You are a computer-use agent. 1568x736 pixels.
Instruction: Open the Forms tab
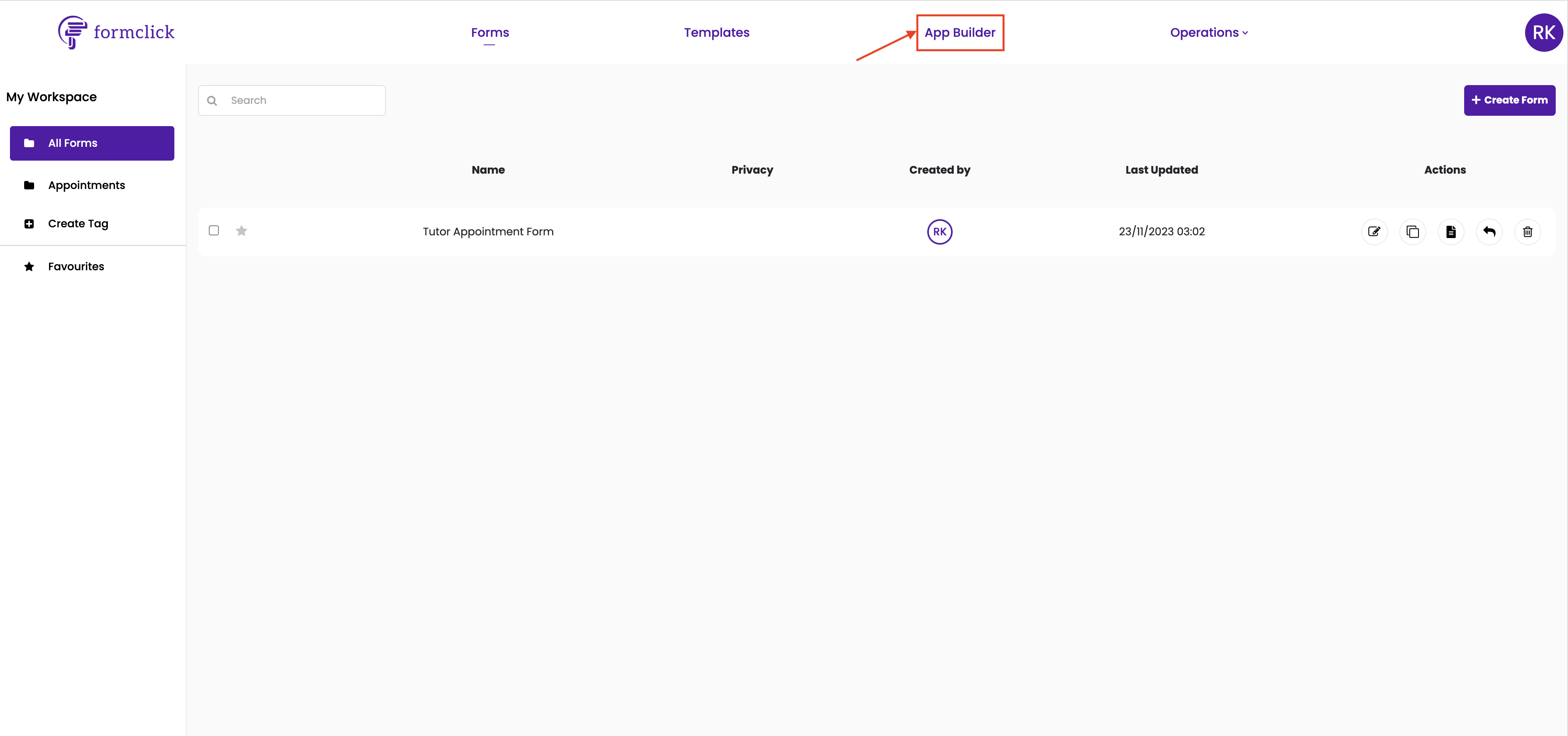click(490, 32)
